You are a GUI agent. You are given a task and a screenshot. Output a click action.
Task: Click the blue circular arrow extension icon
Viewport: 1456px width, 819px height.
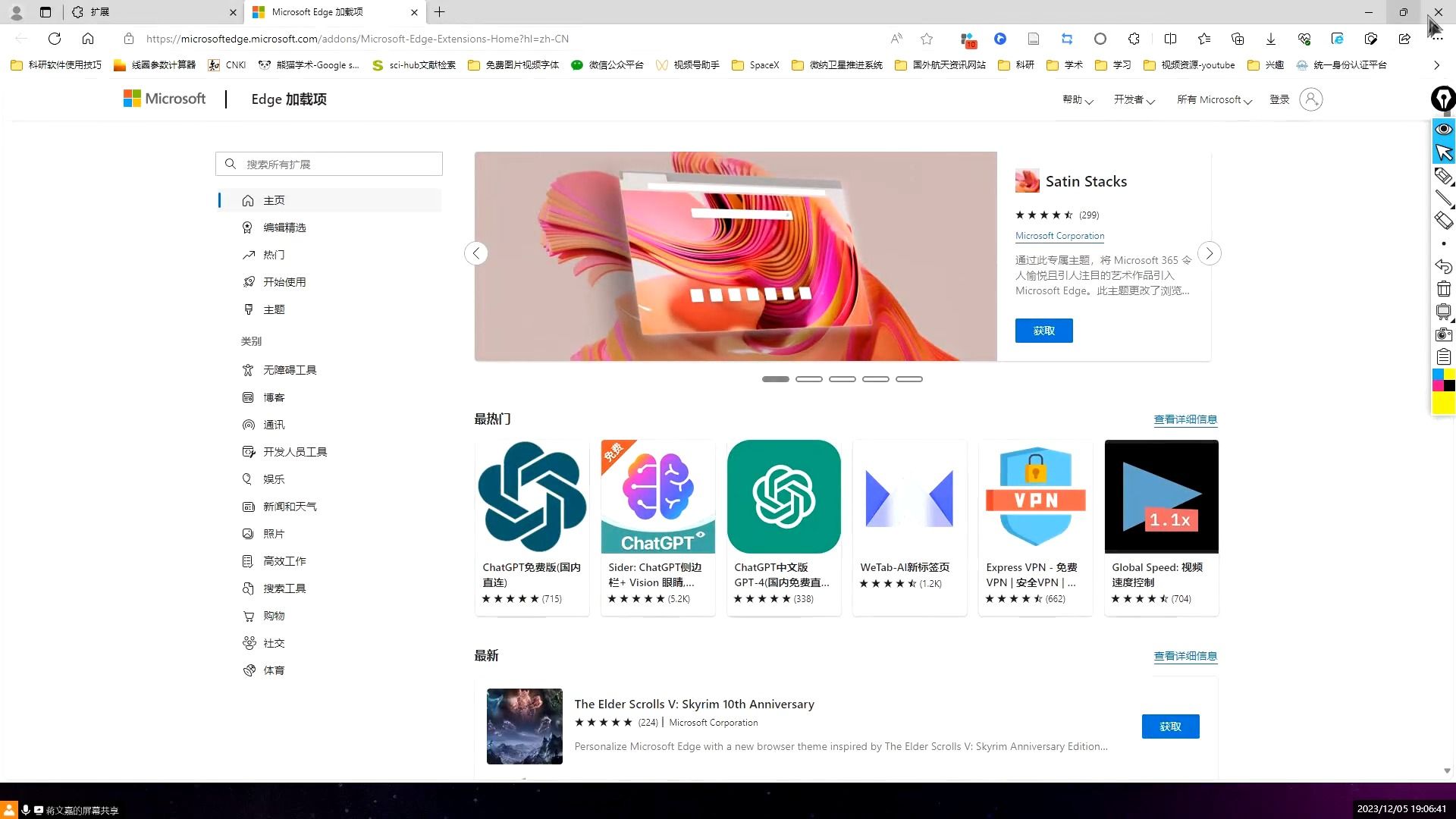click(1000, 39)
